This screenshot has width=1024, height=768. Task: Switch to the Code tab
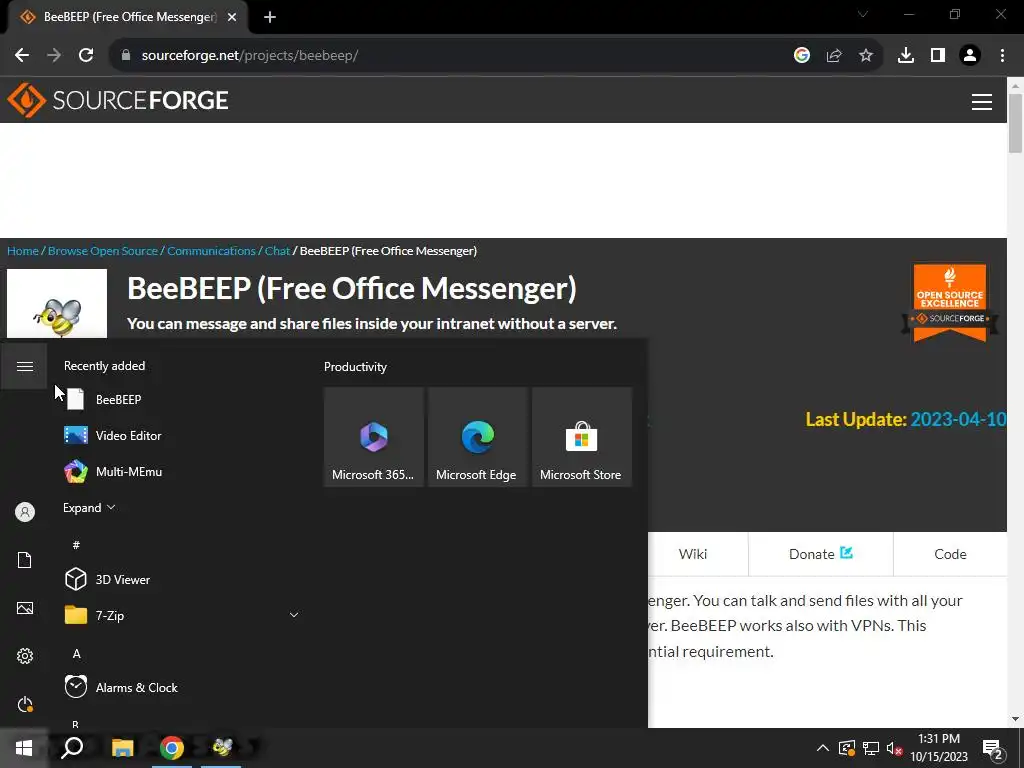(x=950, y=554)
